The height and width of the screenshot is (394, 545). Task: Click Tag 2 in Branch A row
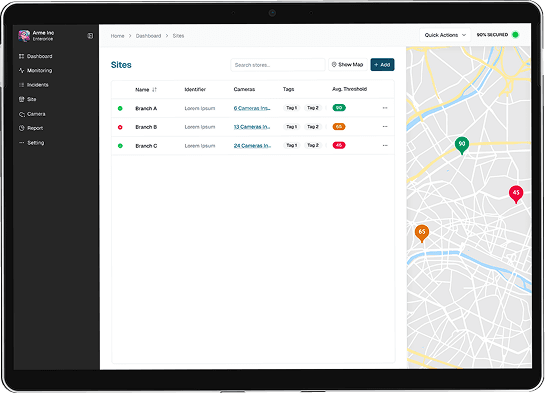click(x=313, y=108)
